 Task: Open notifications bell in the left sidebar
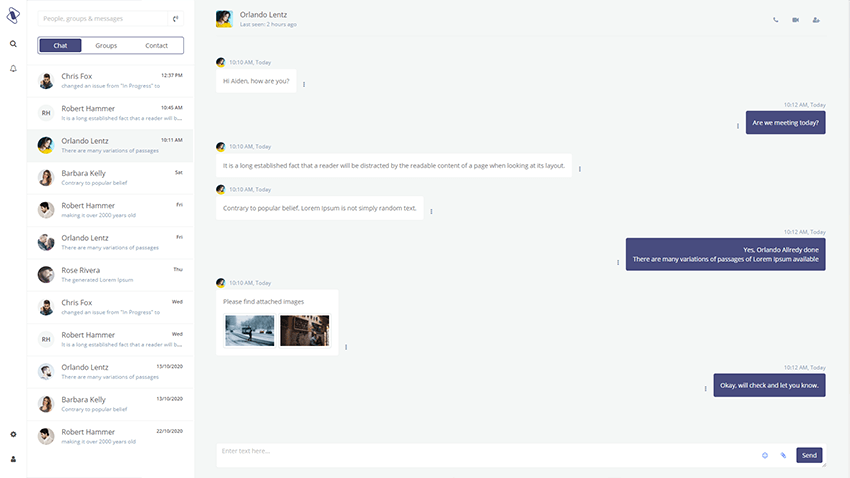click(13, 69)
